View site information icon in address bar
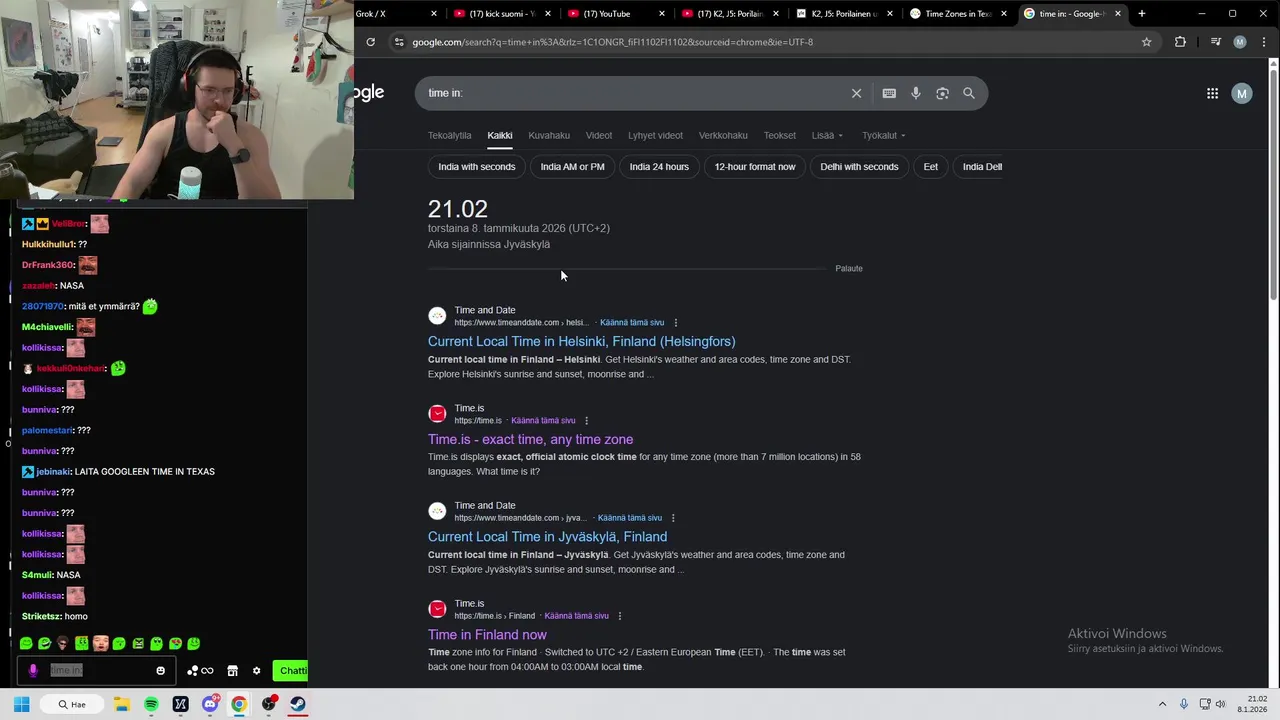Image resolution: width=1280 pixels, height=720 pixels. pos(399,42)
